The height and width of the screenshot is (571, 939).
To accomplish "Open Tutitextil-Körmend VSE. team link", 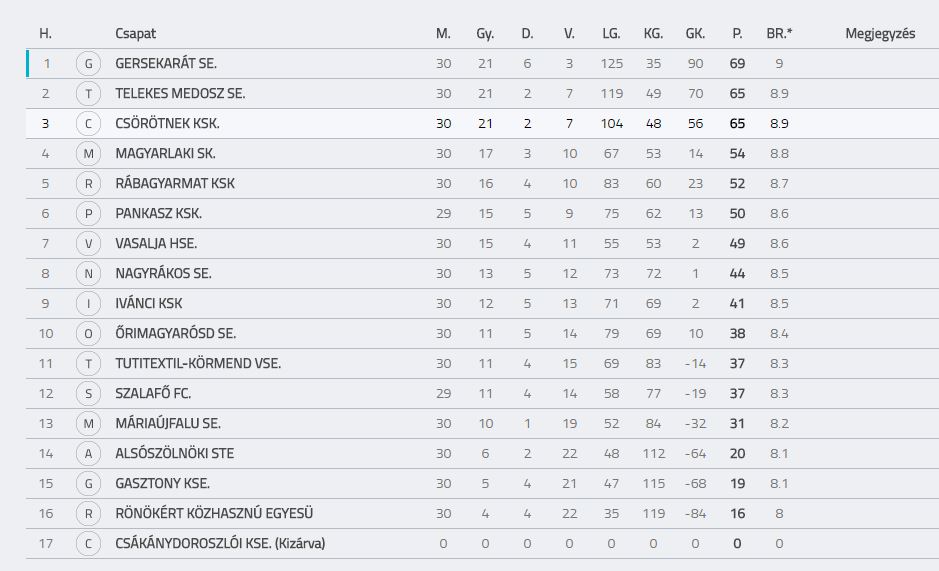I will 198,363.
